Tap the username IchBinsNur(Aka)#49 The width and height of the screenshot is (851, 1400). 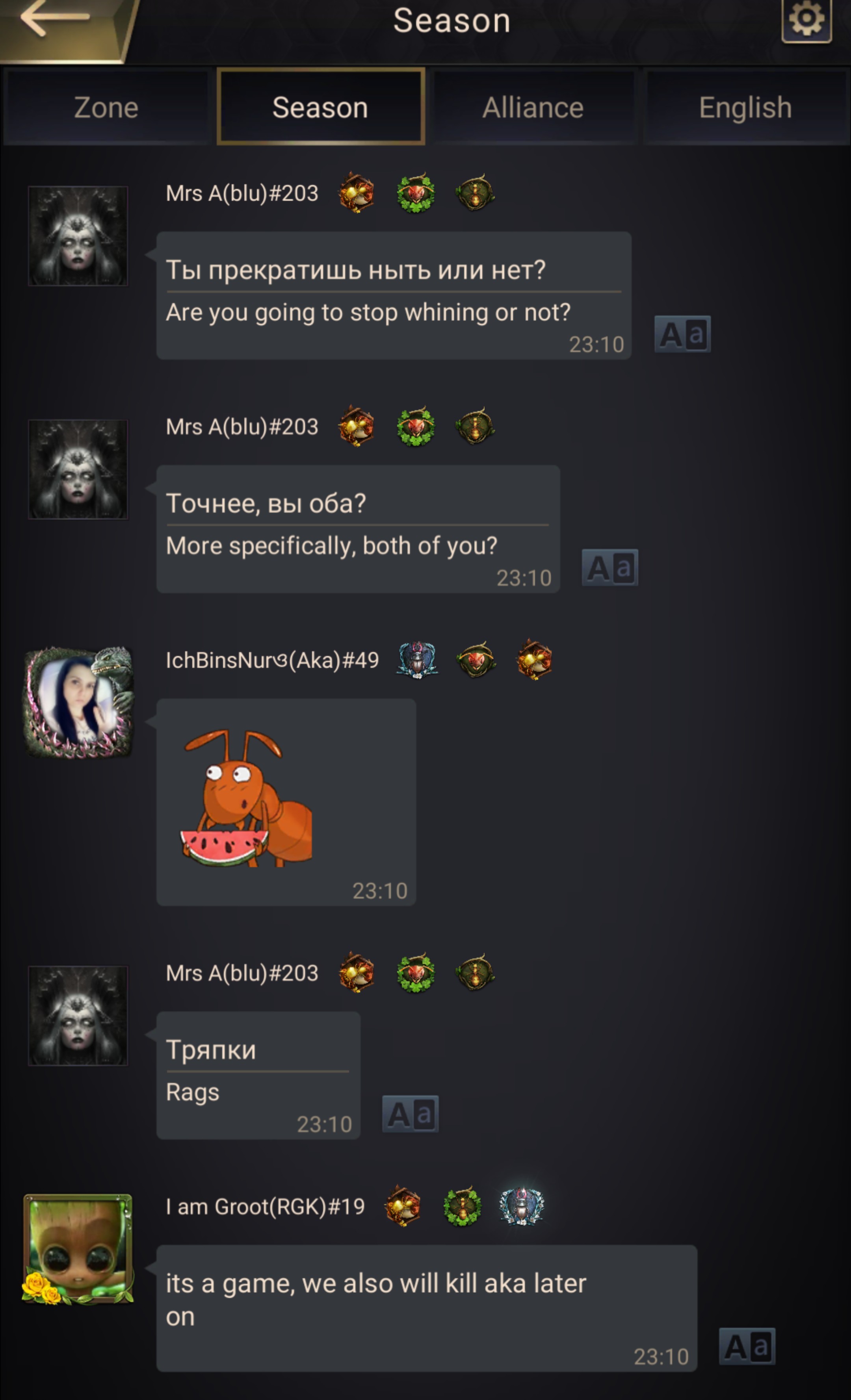272,660
